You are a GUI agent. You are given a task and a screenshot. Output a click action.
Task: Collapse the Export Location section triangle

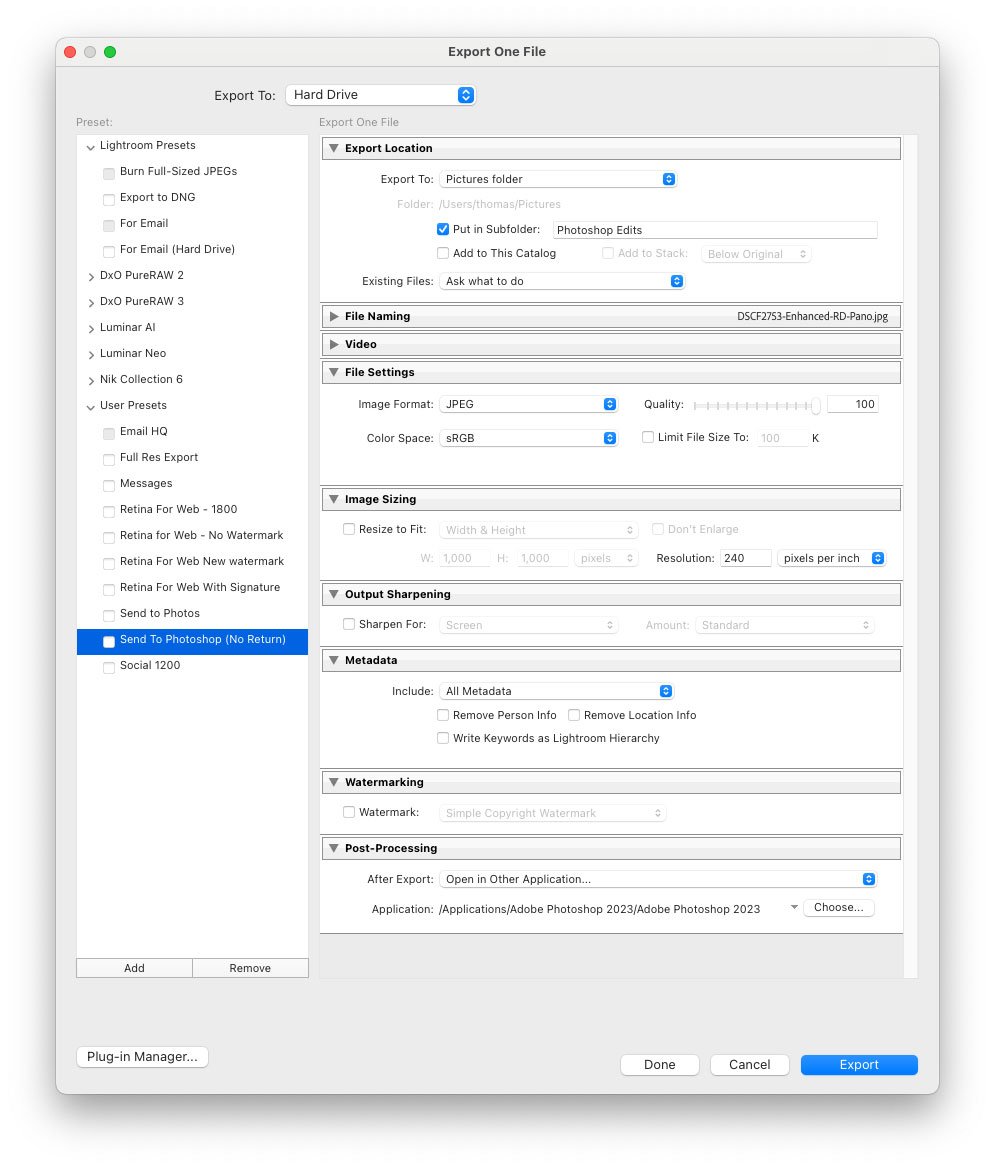point(334,148)
